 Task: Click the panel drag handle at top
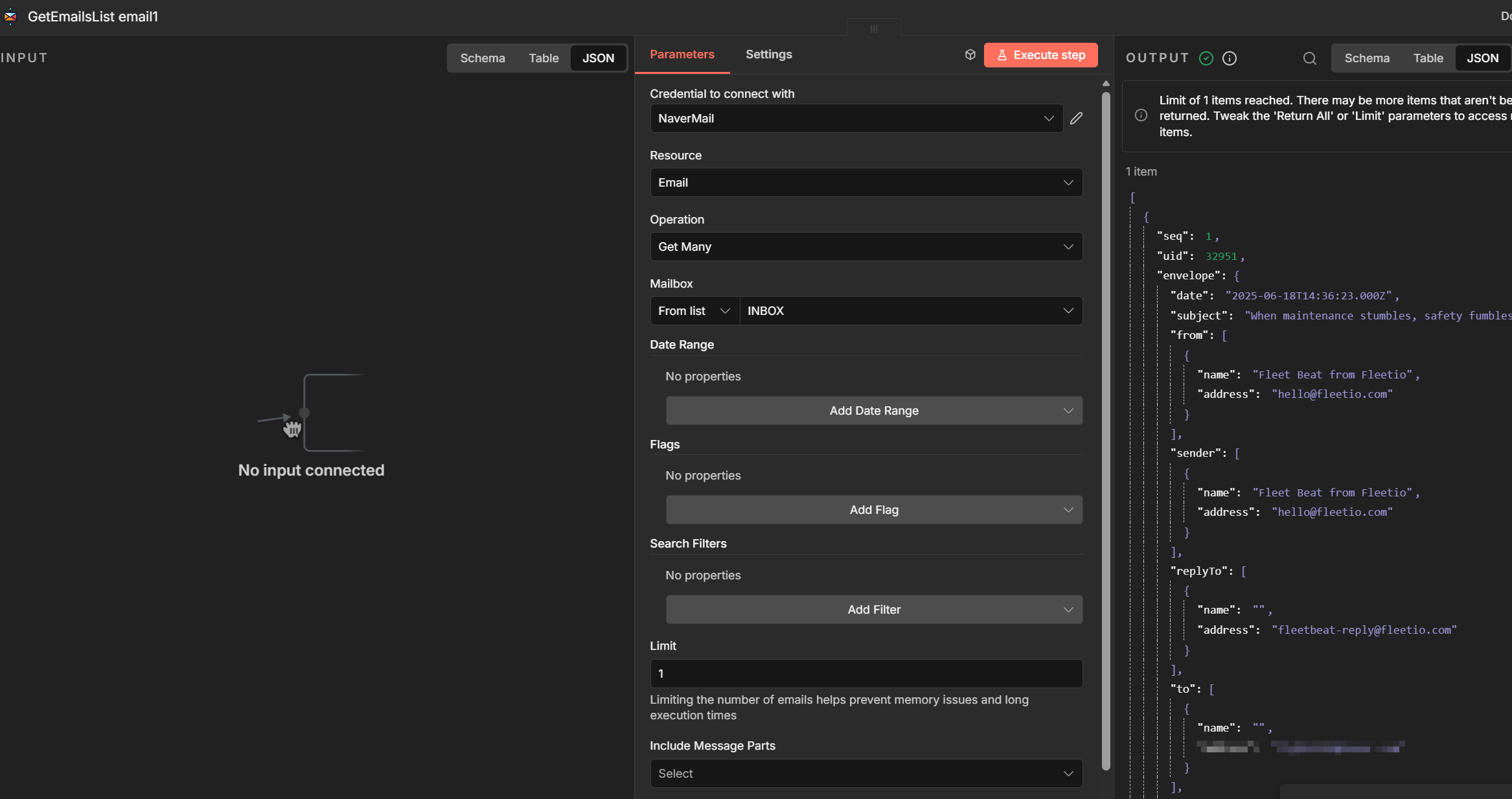tap(873, 29)
